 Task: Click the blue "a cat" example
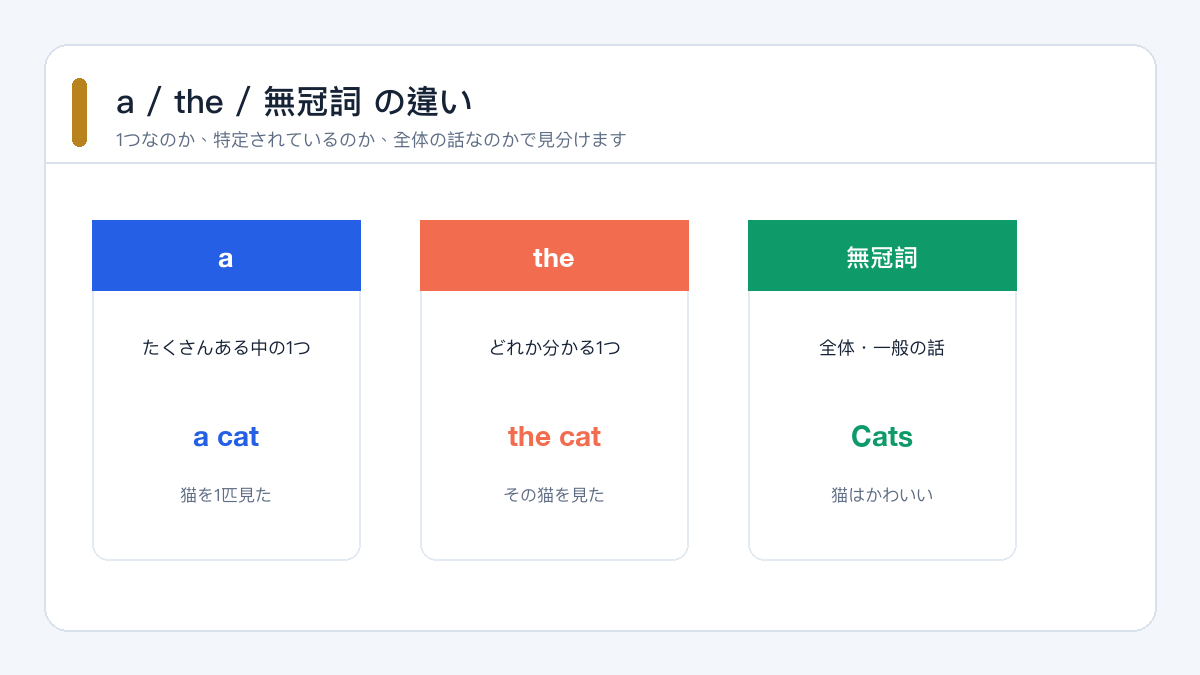click(226, 437)
